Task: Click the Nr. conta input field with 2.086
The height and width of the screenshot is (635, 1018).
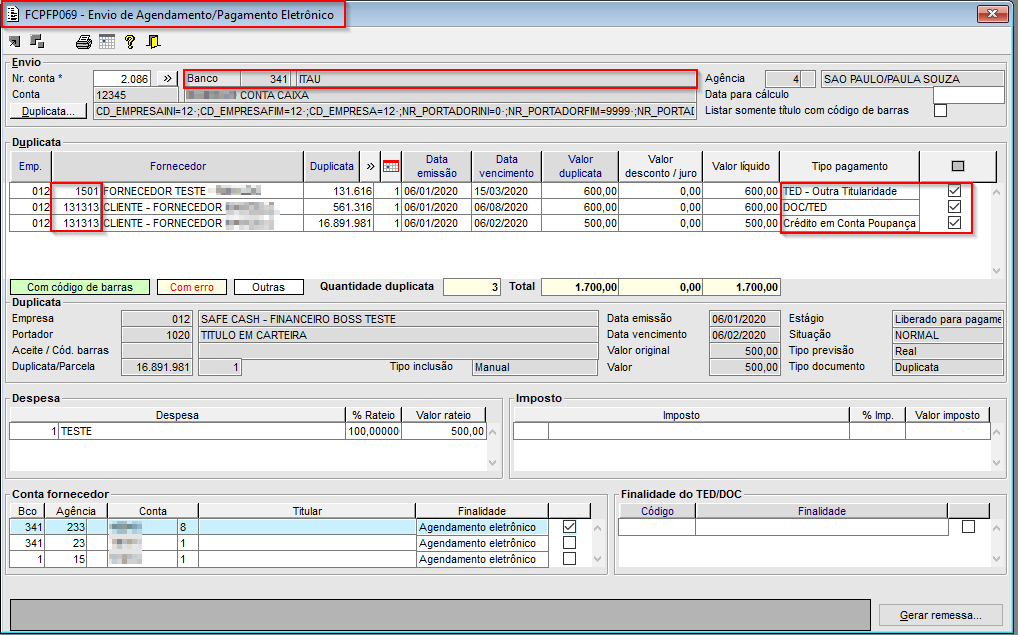Action: (122, 79)
